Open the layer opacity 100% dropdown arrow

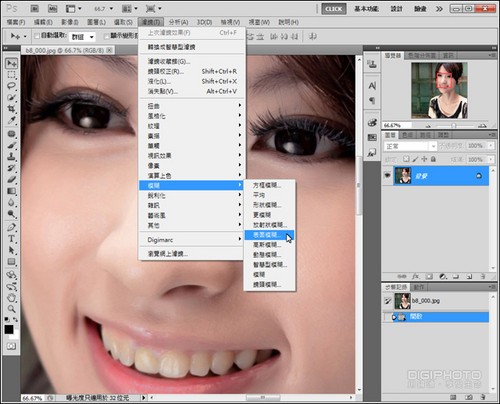491,146
